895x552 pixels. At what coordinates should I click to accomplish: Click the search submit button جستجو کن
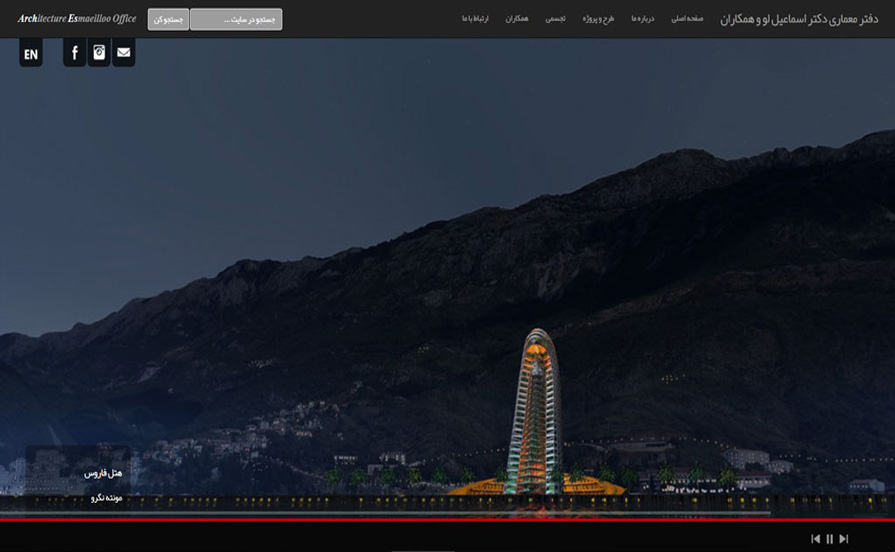[168, 19]
